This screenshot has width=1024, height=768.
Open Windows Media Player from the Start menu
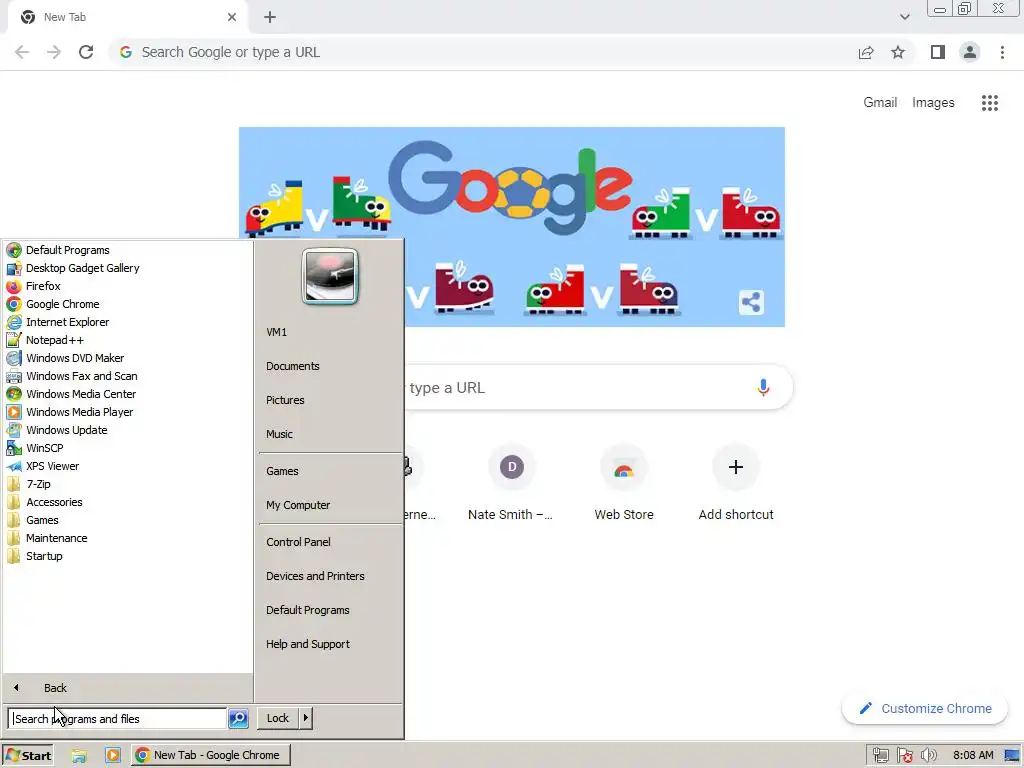(79, 412)
